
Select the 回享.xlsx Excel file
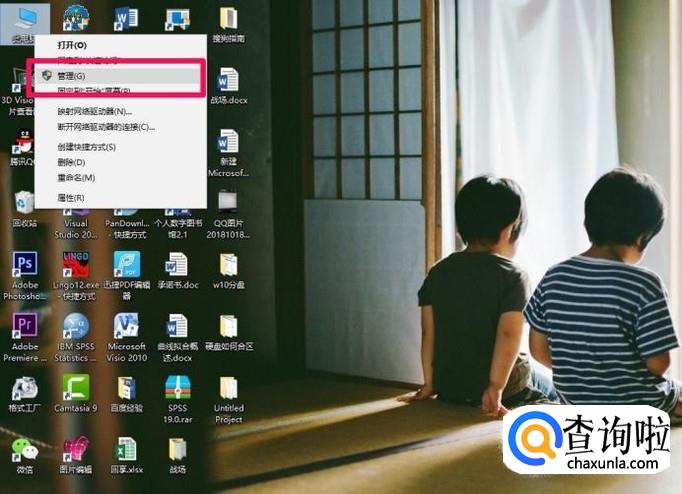pyautogui.click(x=126, y=450)
